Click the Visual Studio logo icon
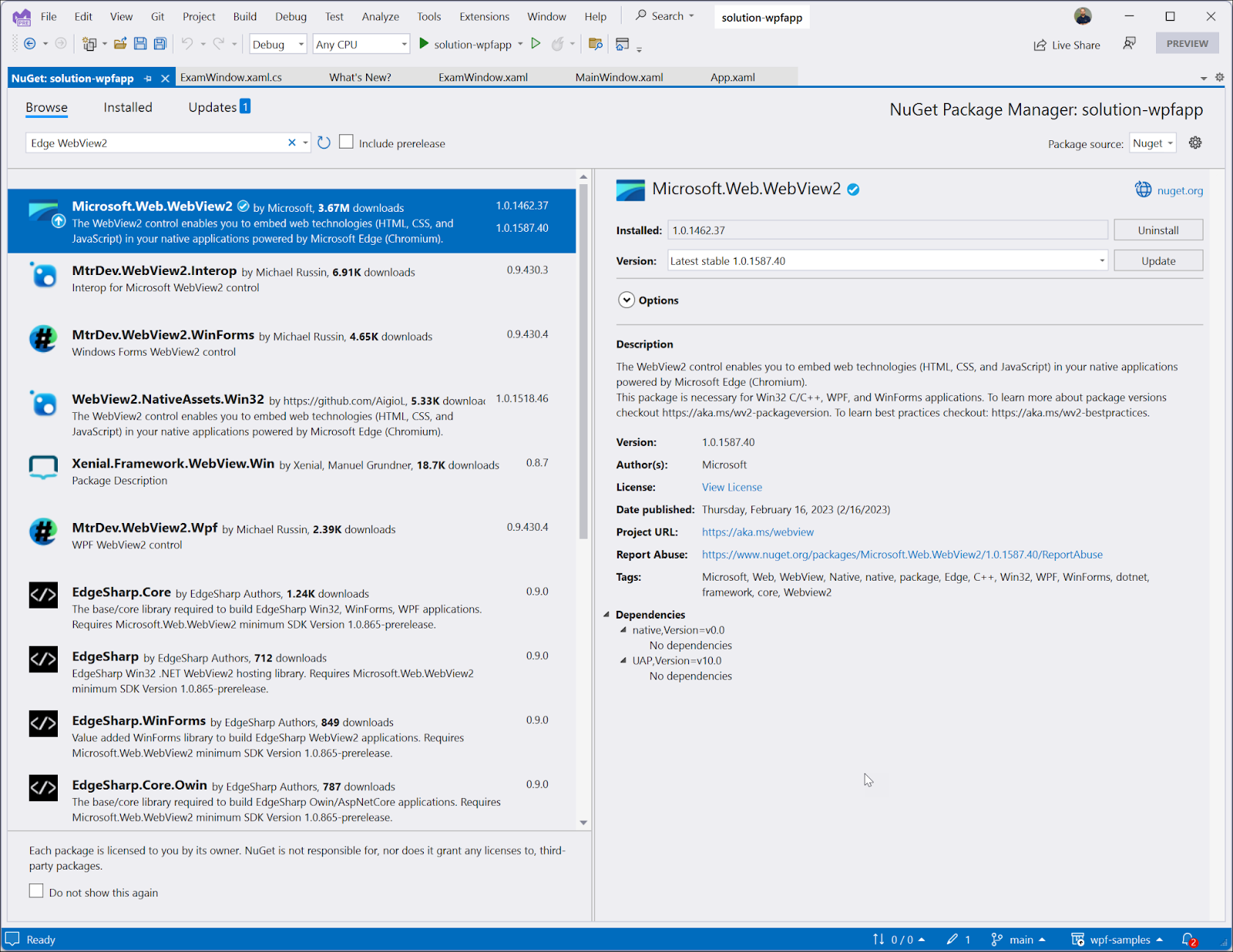The image size is (1233, 952). click(22, 16)
